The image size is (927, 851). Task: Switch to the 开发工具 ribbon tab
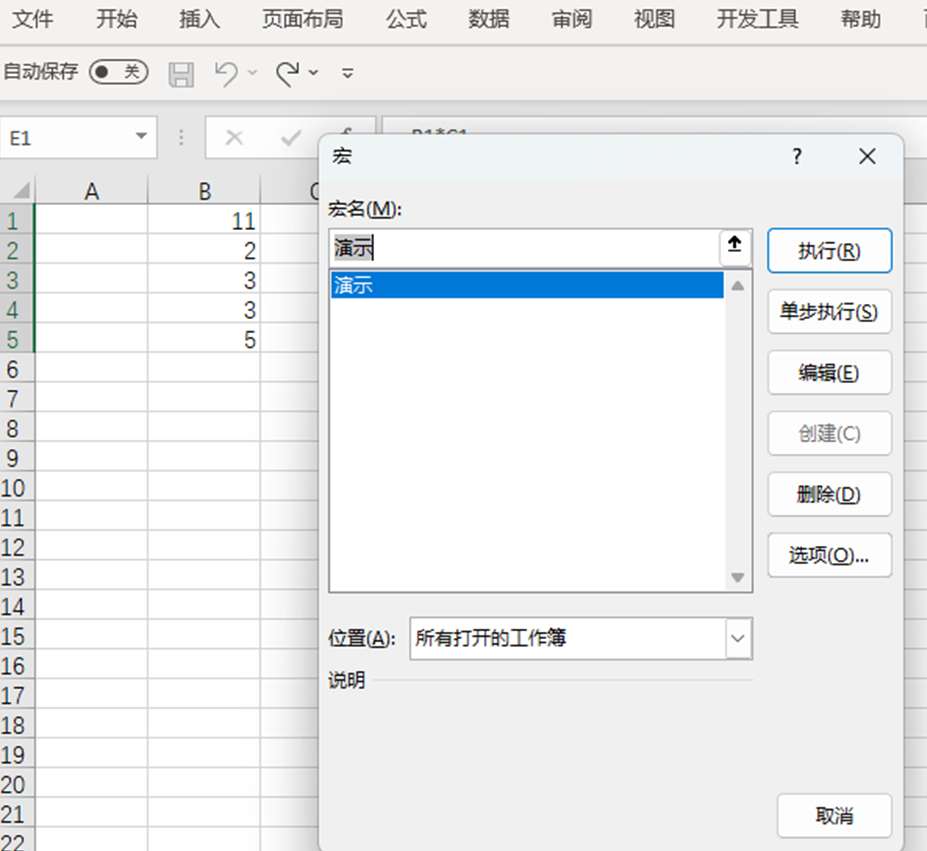click(x=757, y=19)
